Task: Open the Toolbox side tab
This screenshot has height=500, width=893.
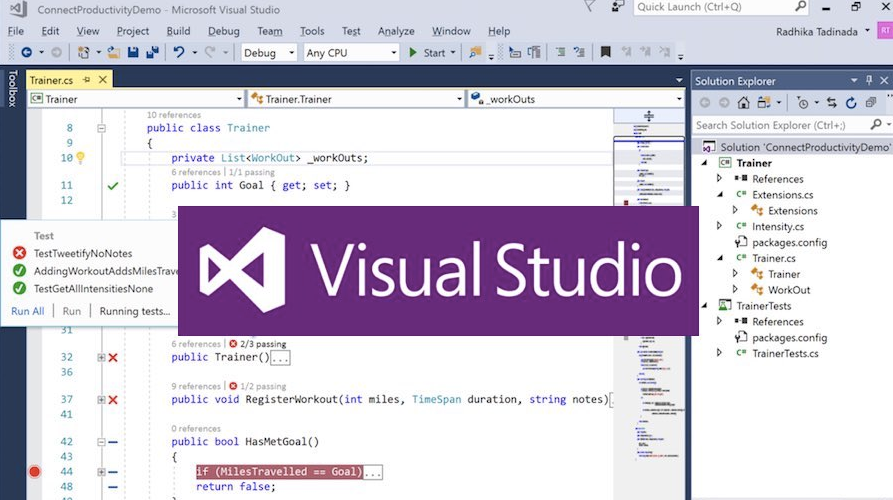Action: click(13, 88)
